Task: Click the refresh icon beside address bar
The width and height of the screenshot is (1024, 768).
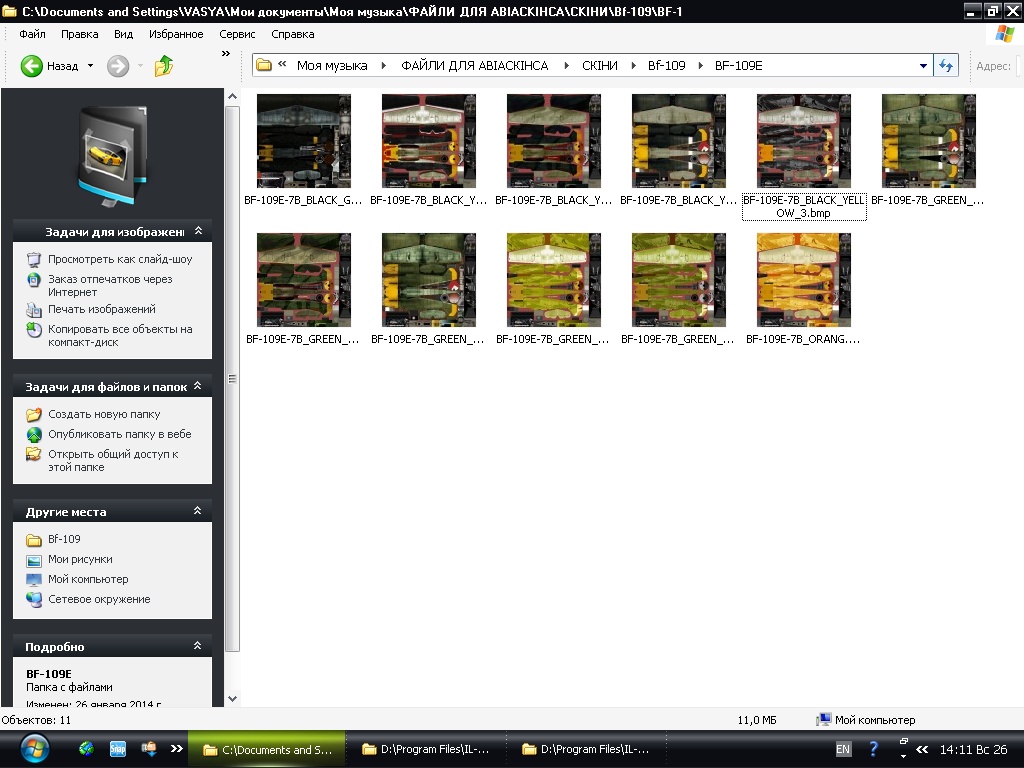Action: [x=946, y=65]
